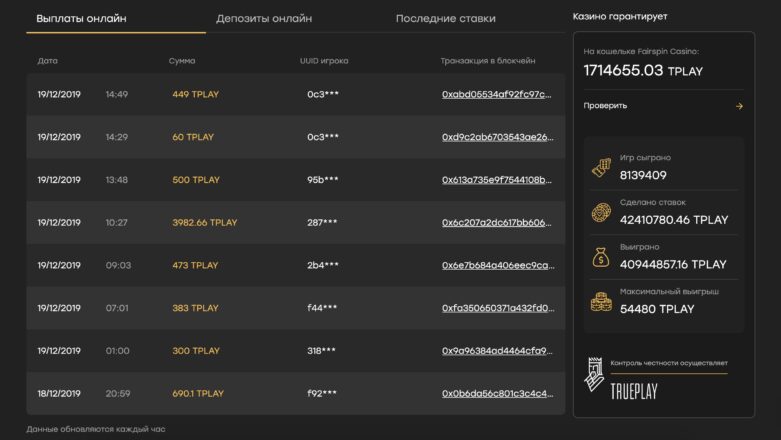The image size is (781, 440).
Task: Click the arrow icon next to Проверить
Action: pos(739,106)
